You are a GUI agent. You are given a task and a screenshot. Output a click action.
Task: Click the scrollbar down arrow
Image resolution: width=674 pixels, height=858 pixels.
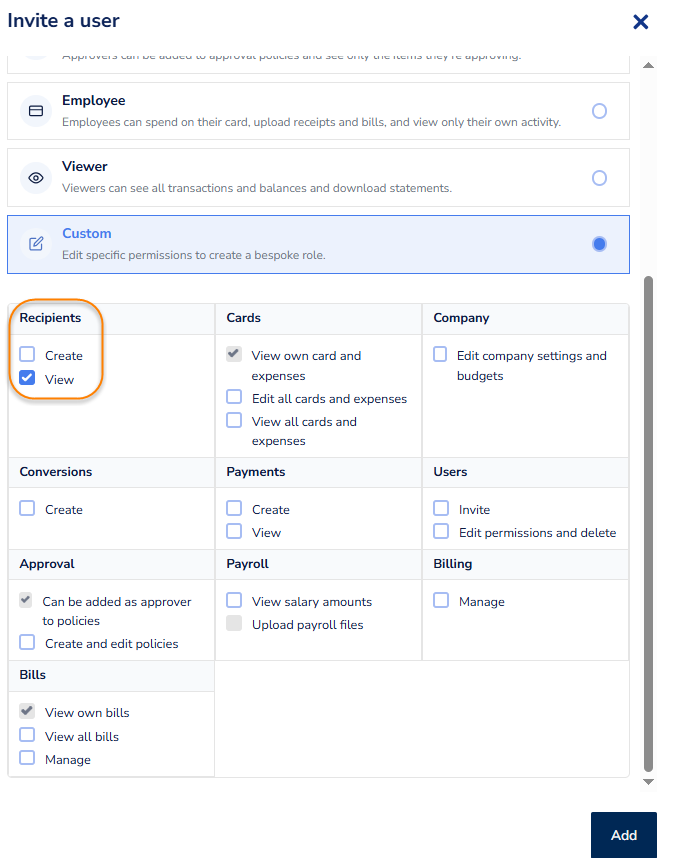648,781
